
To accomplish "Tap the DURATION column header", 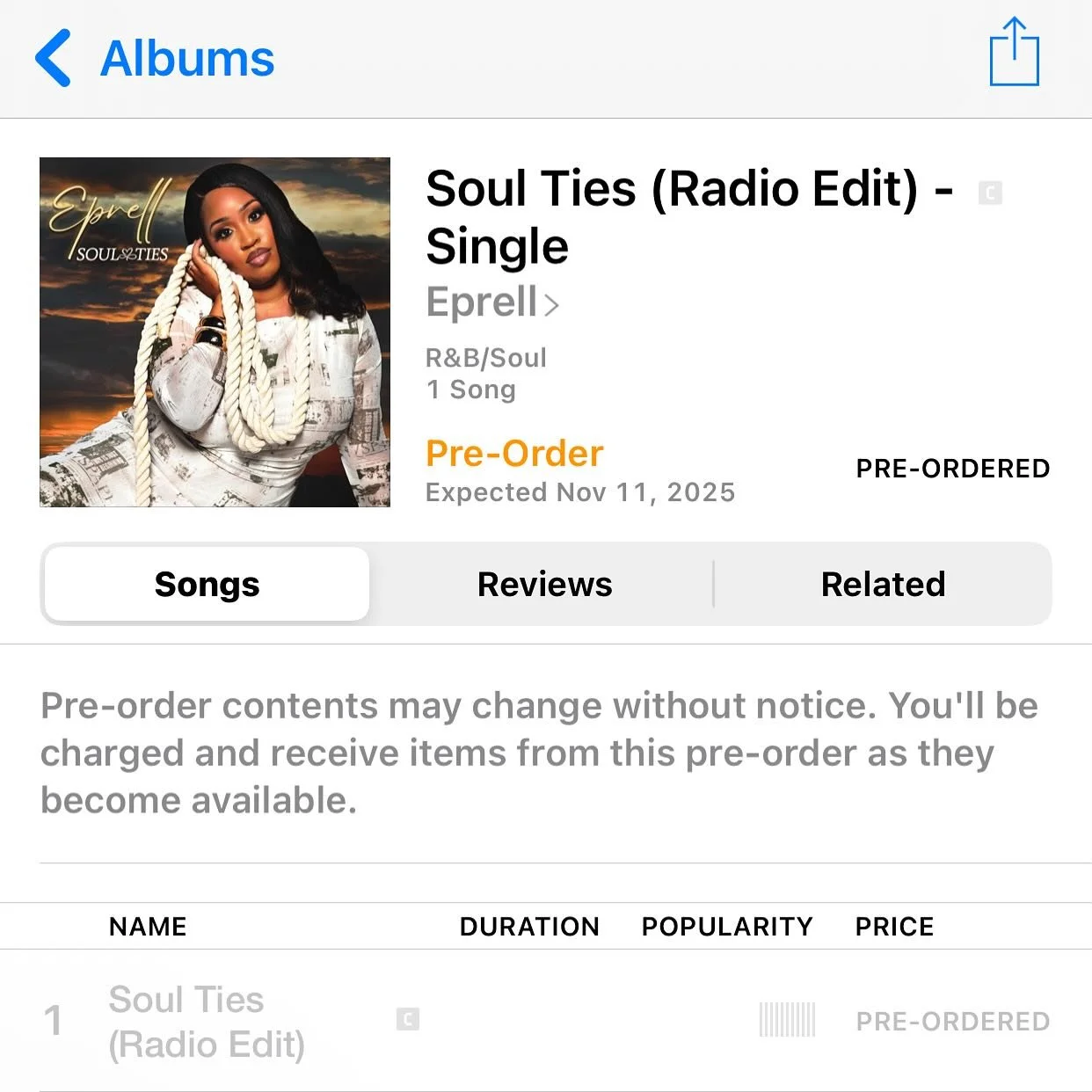I will pos(529,927).
